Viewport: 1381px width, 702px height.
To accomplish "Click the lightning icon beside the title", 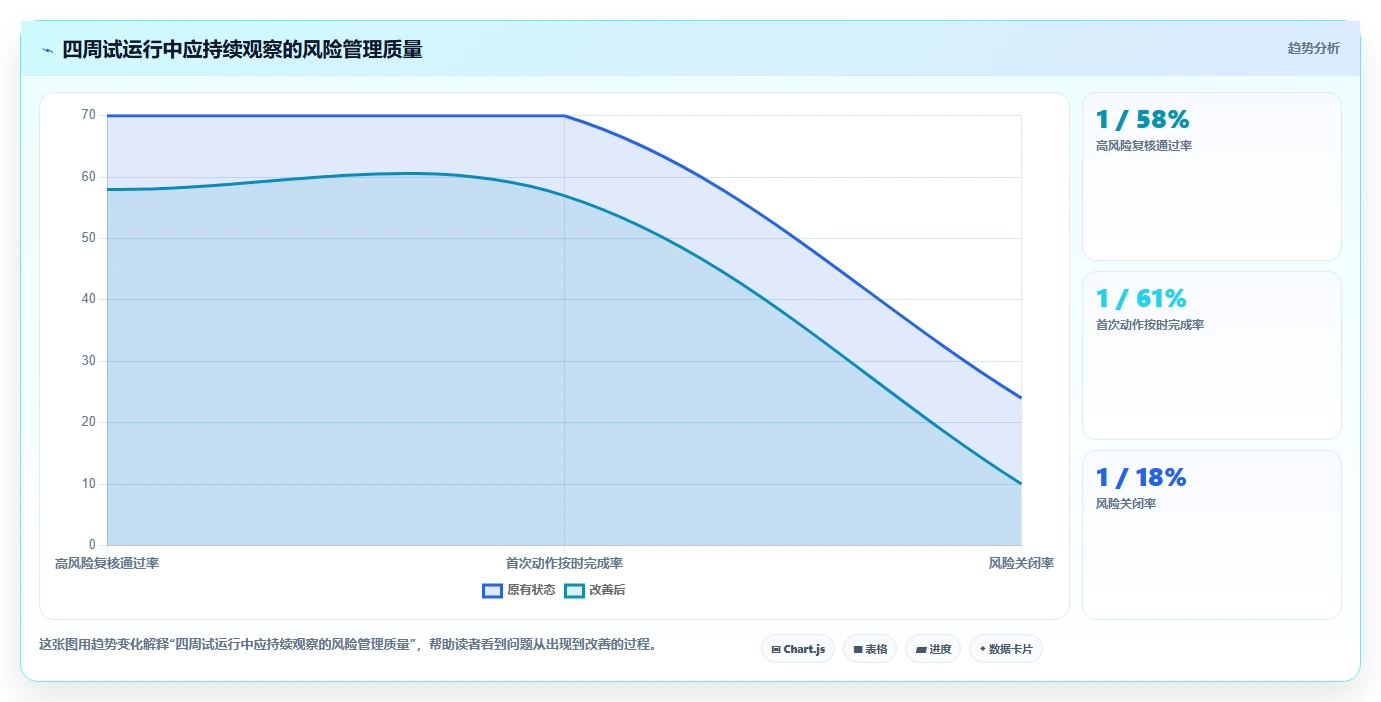I will point(47,50).
